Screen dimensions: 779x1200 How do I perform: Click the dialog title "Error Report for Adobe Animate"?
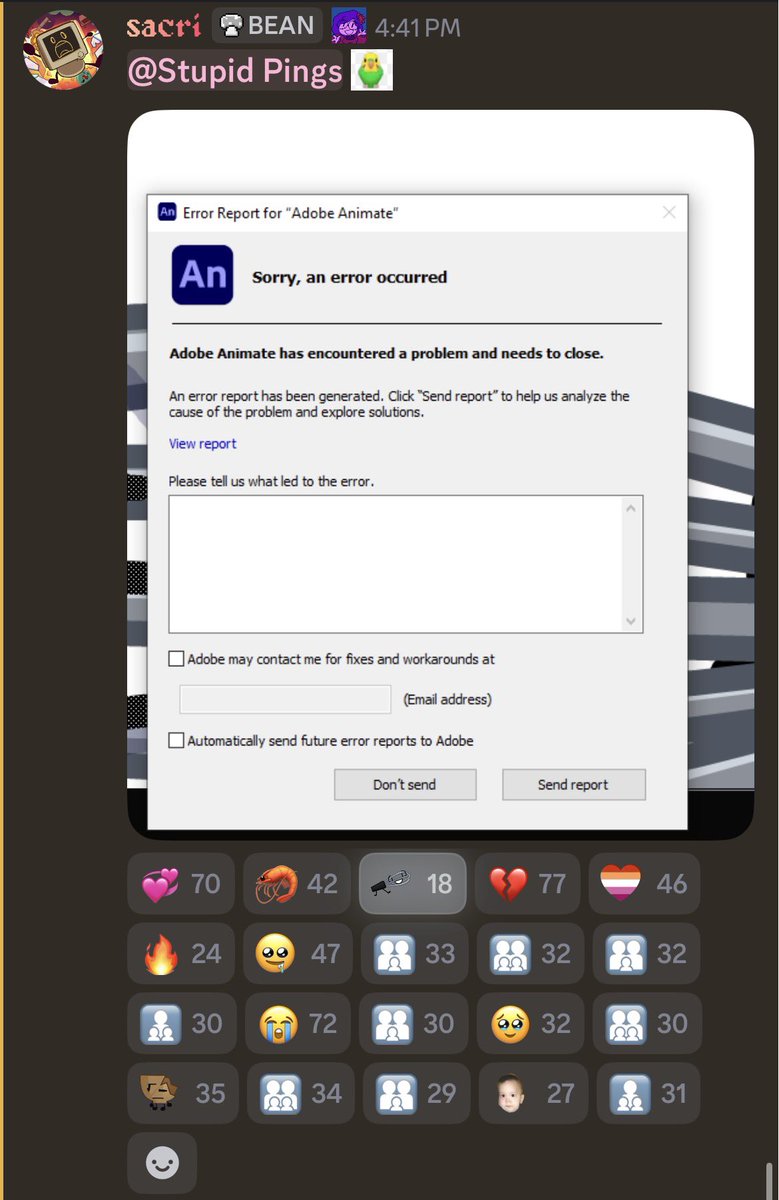point(291,213)
